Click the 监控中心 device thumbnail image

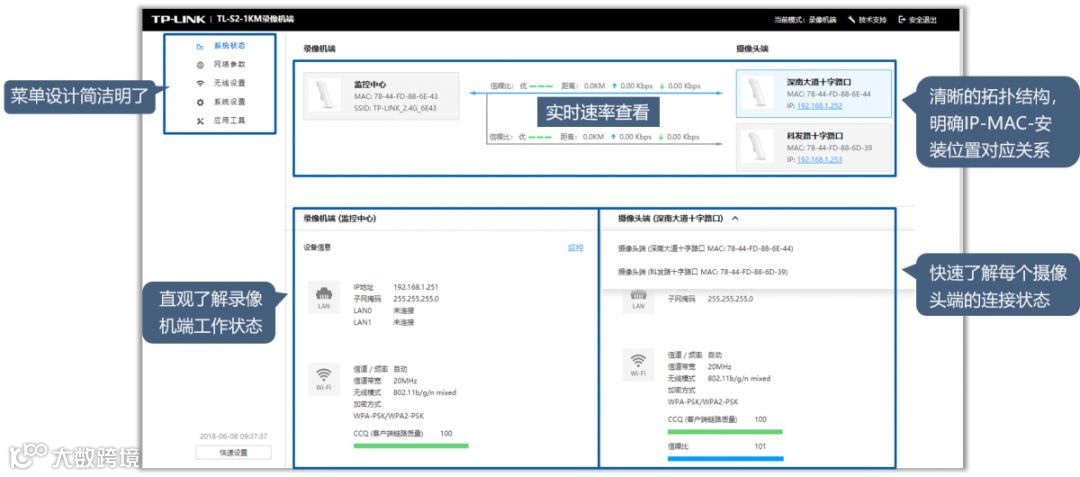(x=324, y=95)
